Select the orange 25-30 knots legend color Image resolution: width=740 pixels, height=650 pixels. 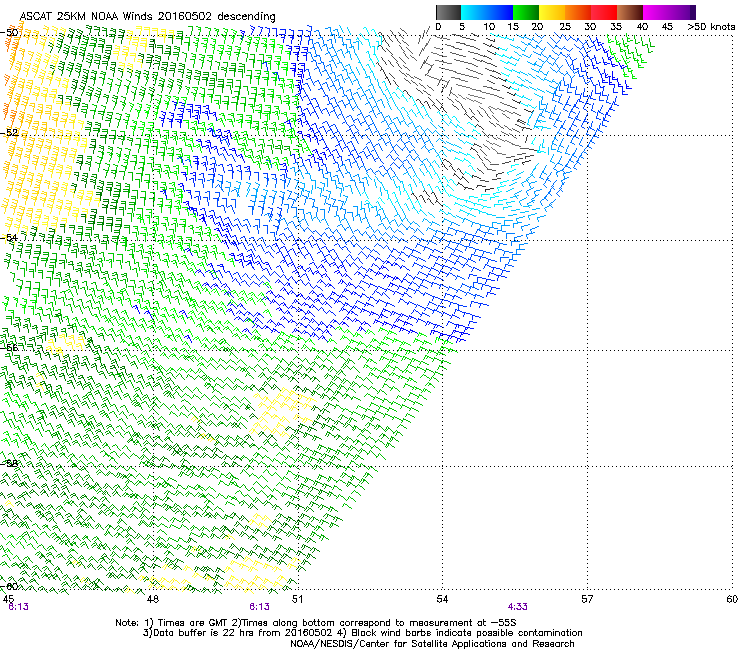click(x=578, y=12)
